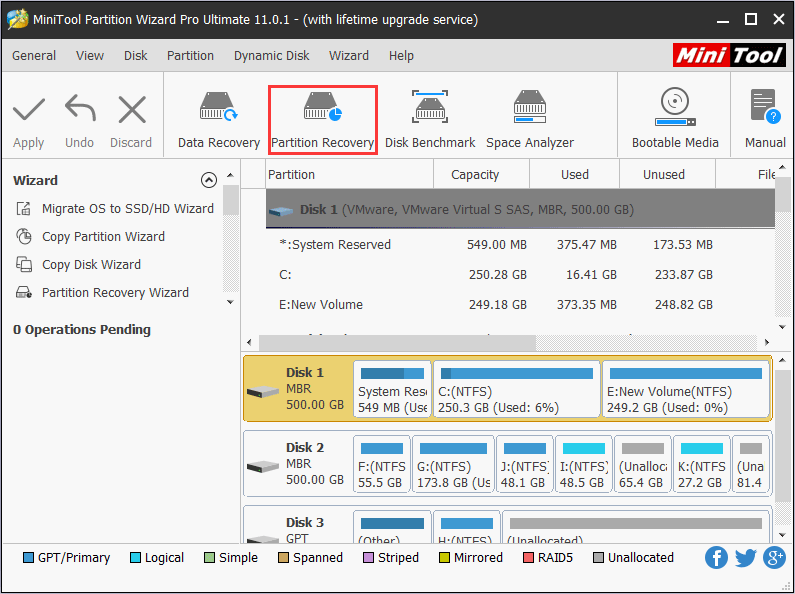Click the 549.00 MB capacity cell

pyautogui.click(x=497, y=244)
